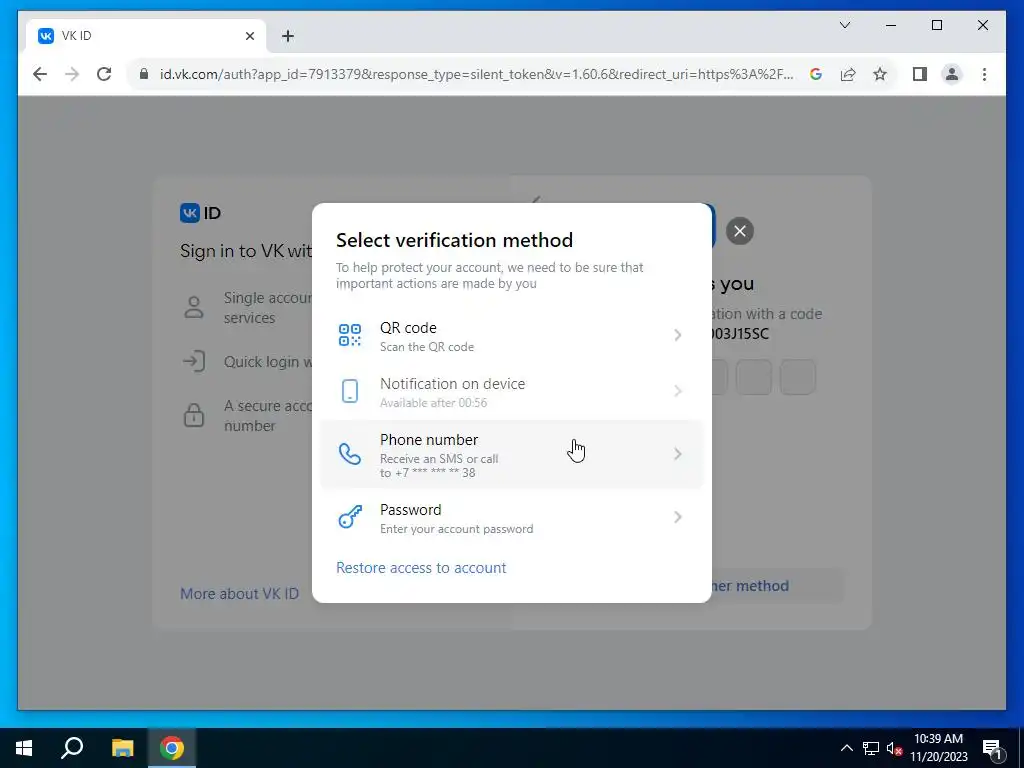Click the padlock secure account icon
1024x768 pixels.
pyautogui.click(x=194, y=415)
